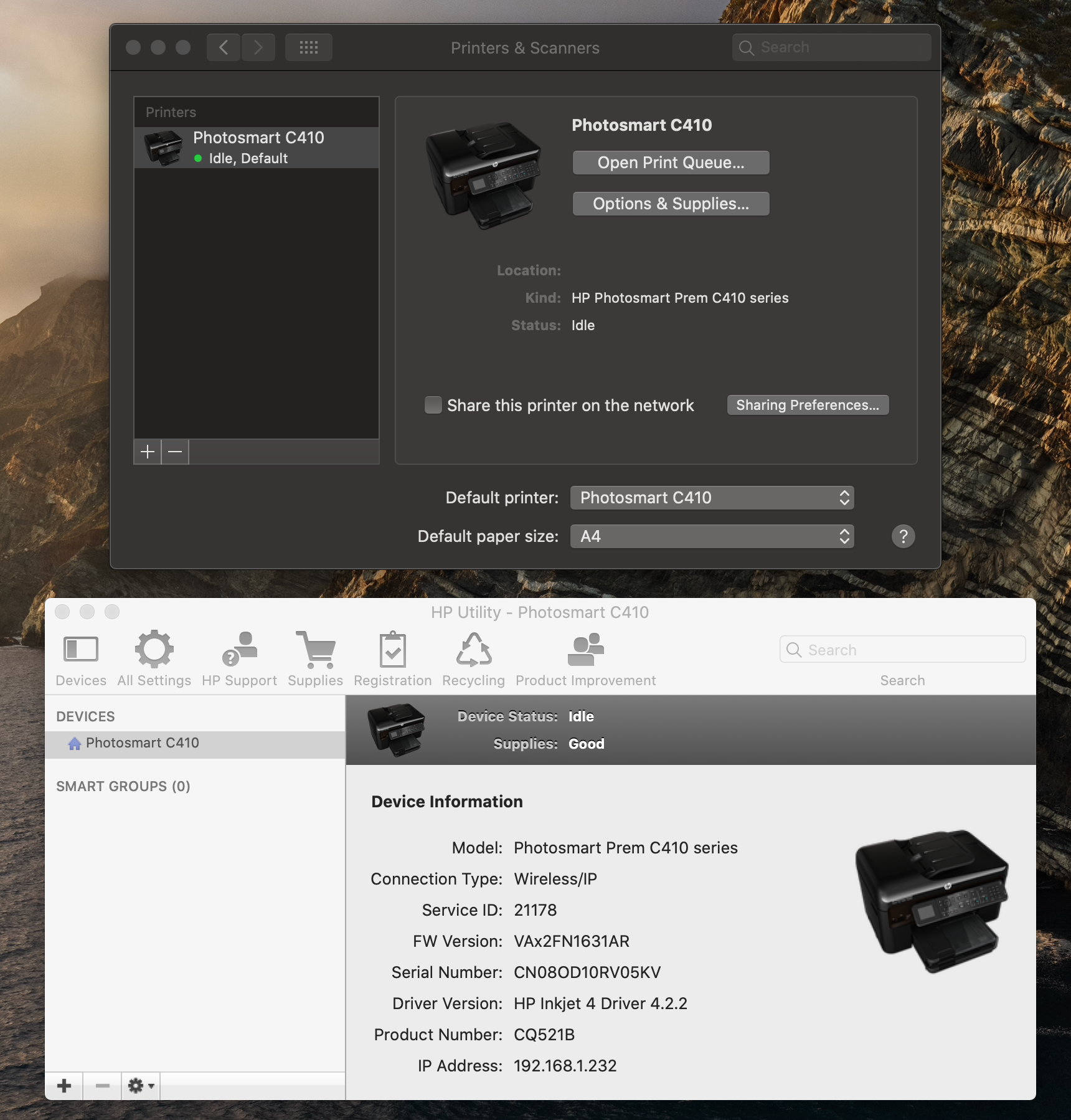Click the Product Improvement icon
This screenshot has height=1120, width=1071.
(585, 650)
